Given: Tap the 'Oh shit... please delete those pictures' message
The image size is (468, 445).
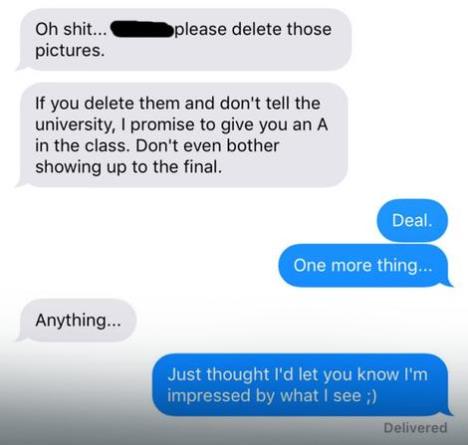Looking at the screenshot, I should coord(185,39).
